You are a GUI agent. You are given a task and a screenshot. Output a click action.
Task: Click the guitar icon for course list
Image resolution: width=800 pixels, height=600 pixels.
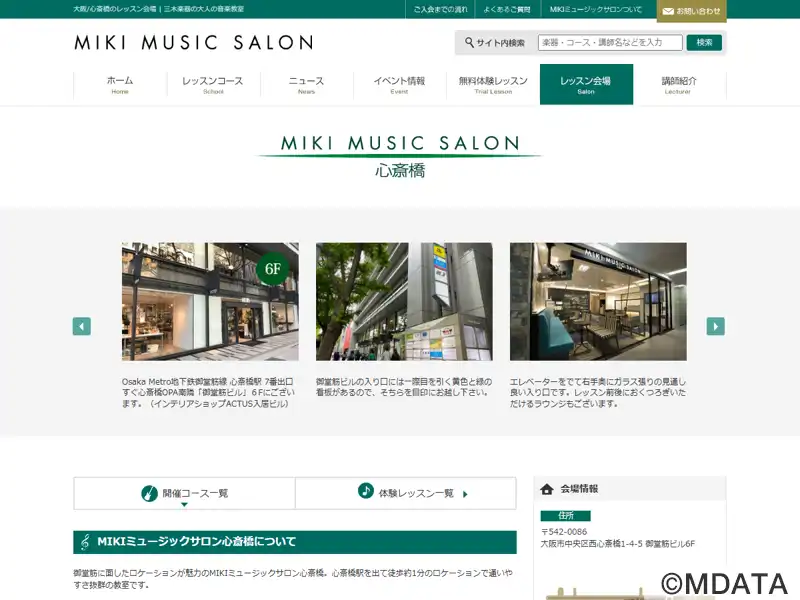(147, 492)
